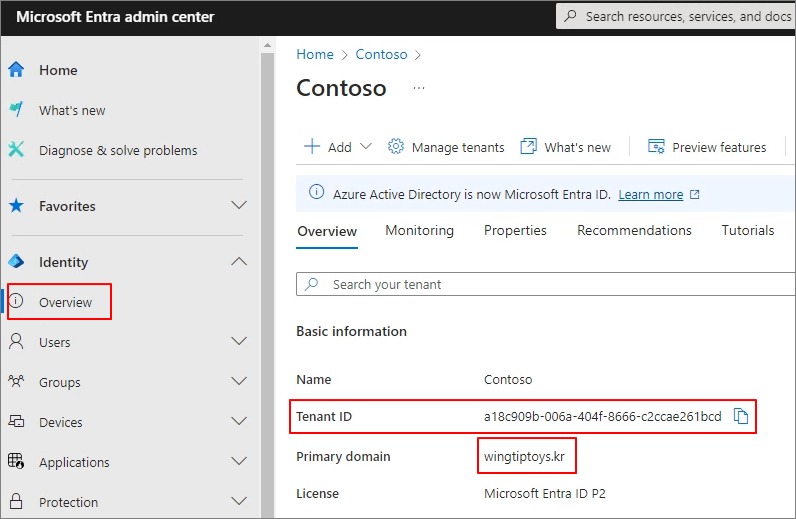Expand the Protection menu chevron
The image size is (796, 519).
click(239, 501)
